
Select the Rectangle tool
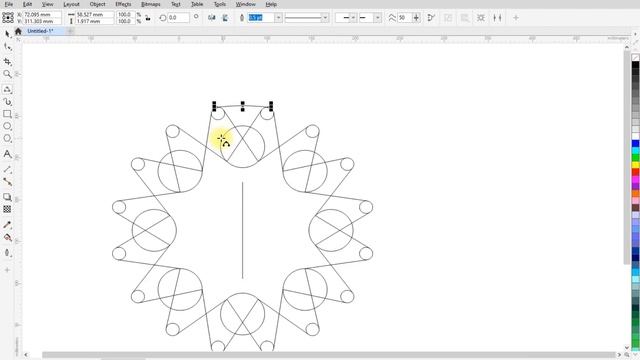7,114
